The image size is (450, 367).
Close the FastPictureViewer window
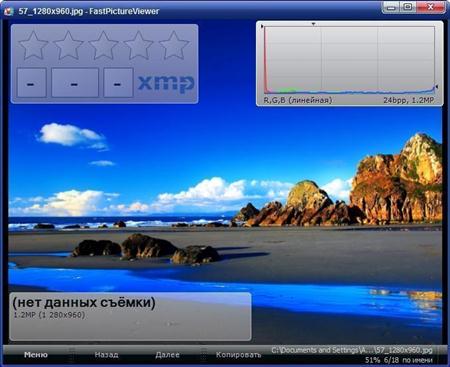click(x=431, y=7)
